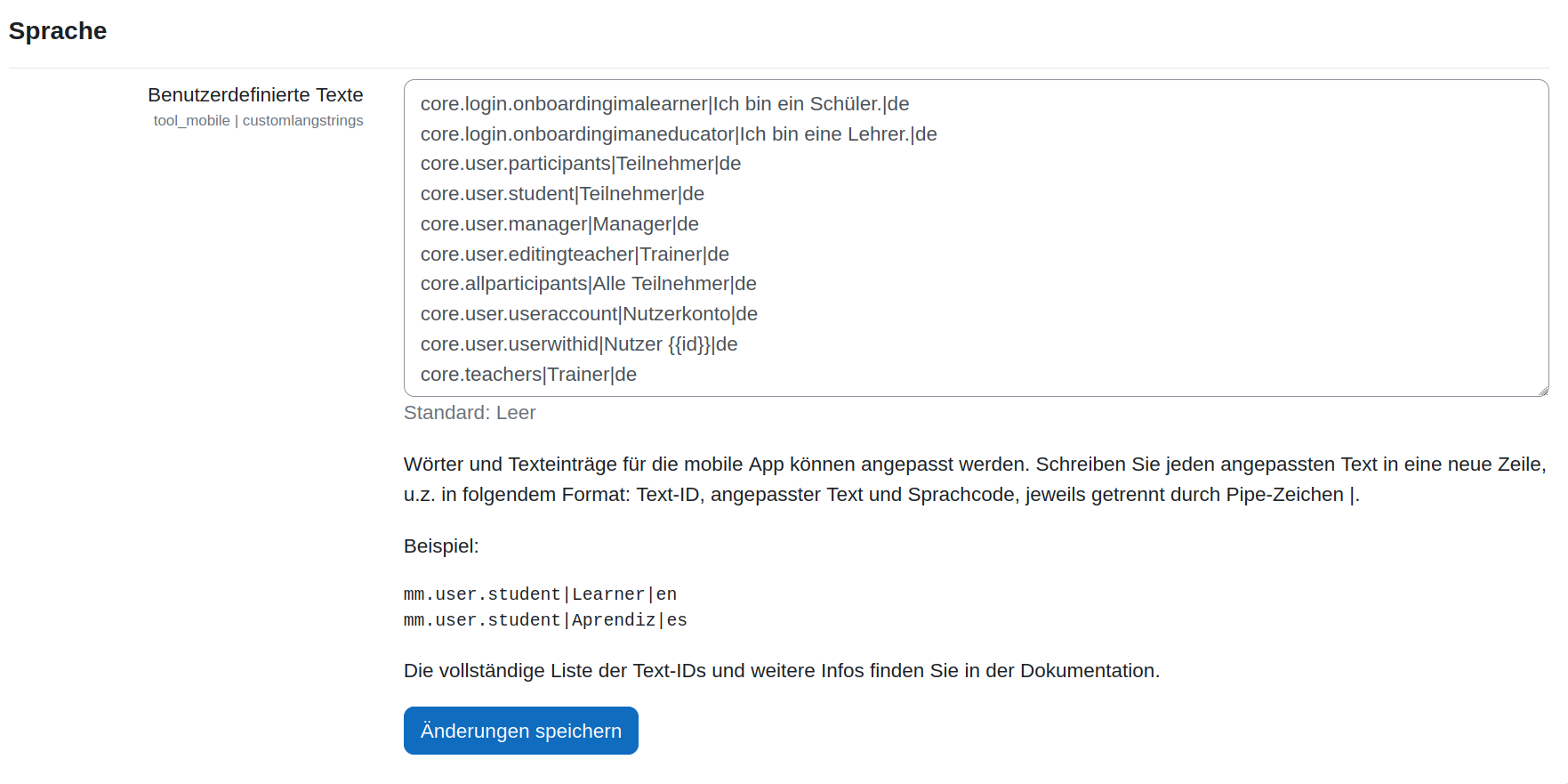Screen dimensions: 1568x784
Task: Click the core.allparticipants|Alle Teilnehmer line
Action: (x=588, y=284)
